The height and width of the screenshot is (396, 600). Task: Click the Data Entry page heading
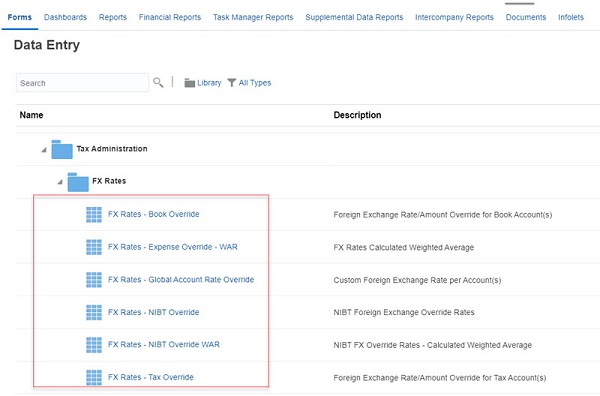coord(47,45)
